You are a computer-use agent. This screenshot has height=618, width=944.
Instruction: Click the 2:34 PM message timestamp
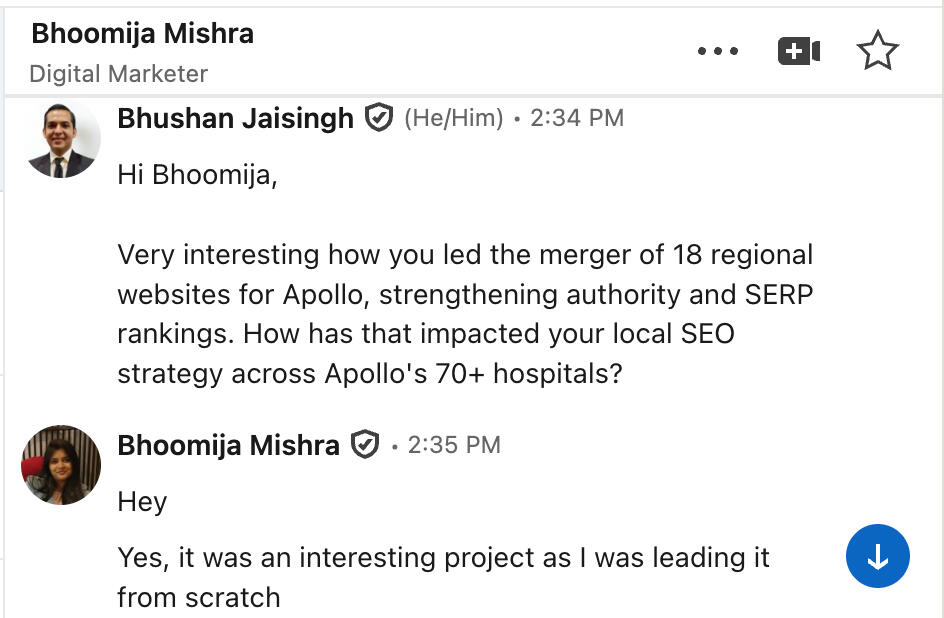pyautogui.click(x=577, y=118)
